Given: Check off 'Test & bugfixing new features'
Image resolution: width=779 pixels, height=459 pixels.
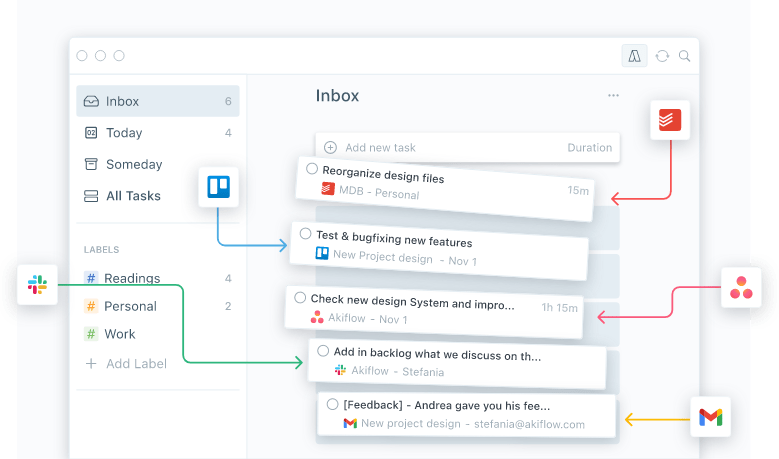Looking at the screenshot, I should point(305,234).
